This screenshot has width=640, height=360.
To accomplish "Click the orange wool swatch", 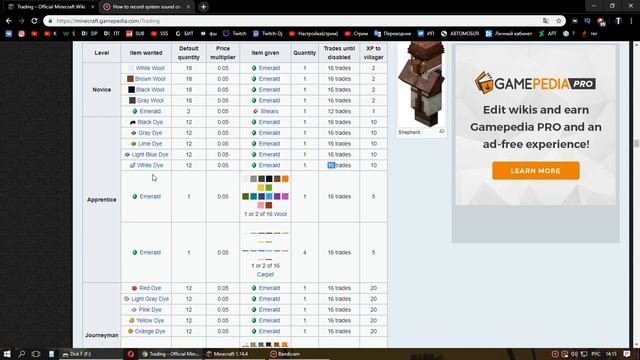I will (285, 179).
